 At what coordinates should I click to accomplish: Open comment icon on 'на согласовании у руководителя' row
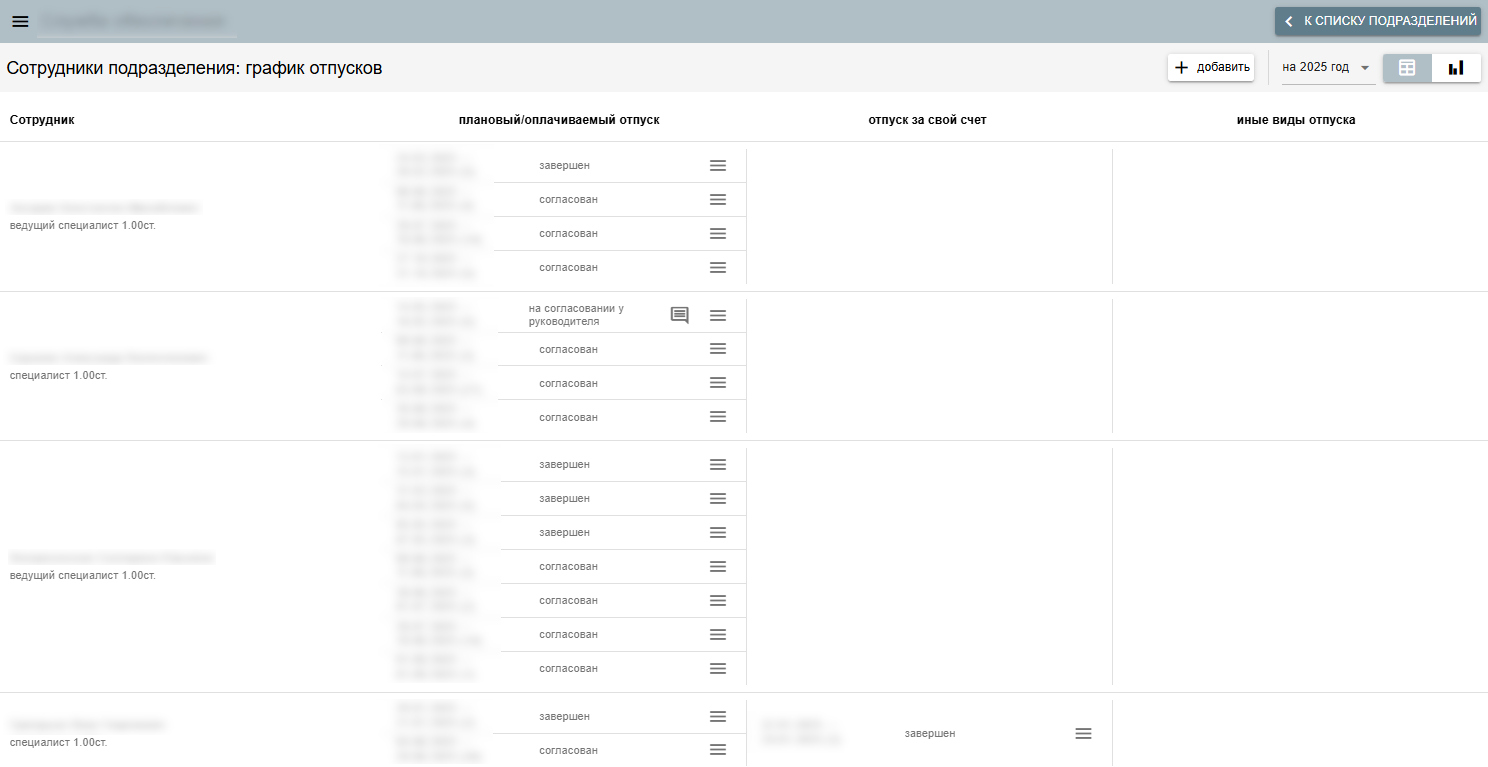point(680,315)
